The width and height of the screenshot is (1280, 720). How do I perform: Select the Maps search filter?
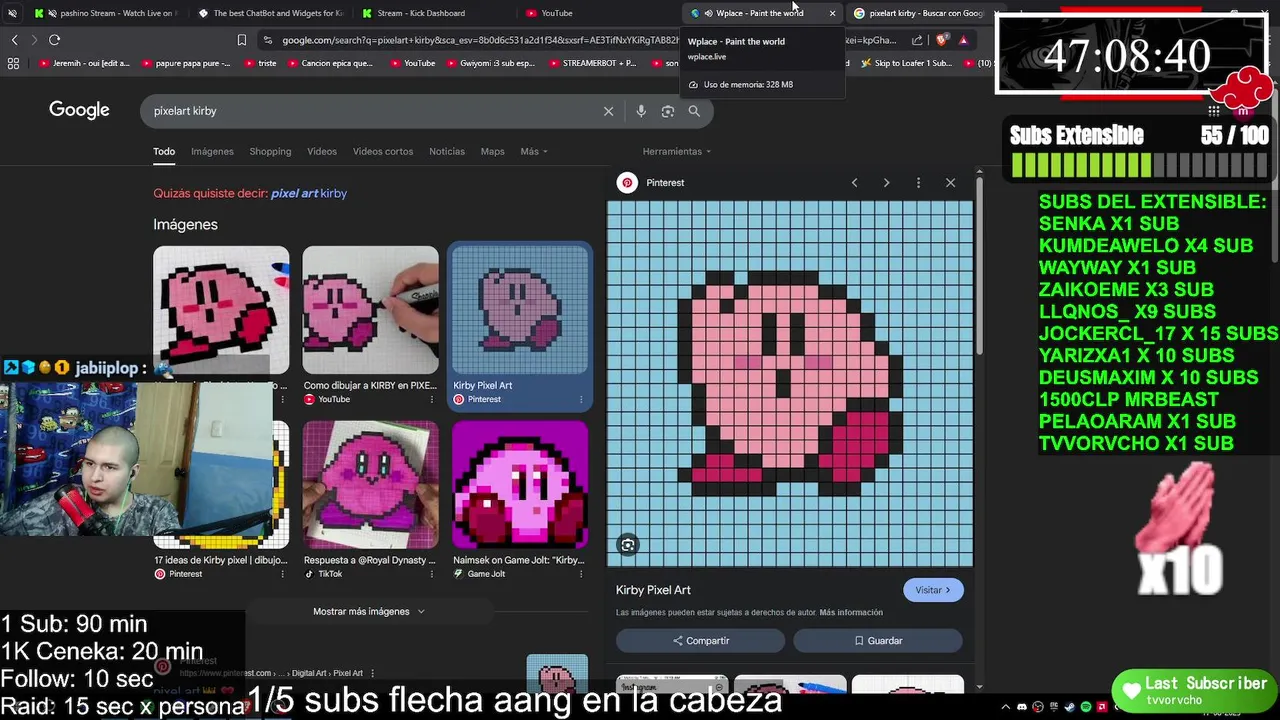tap(492, 152)
